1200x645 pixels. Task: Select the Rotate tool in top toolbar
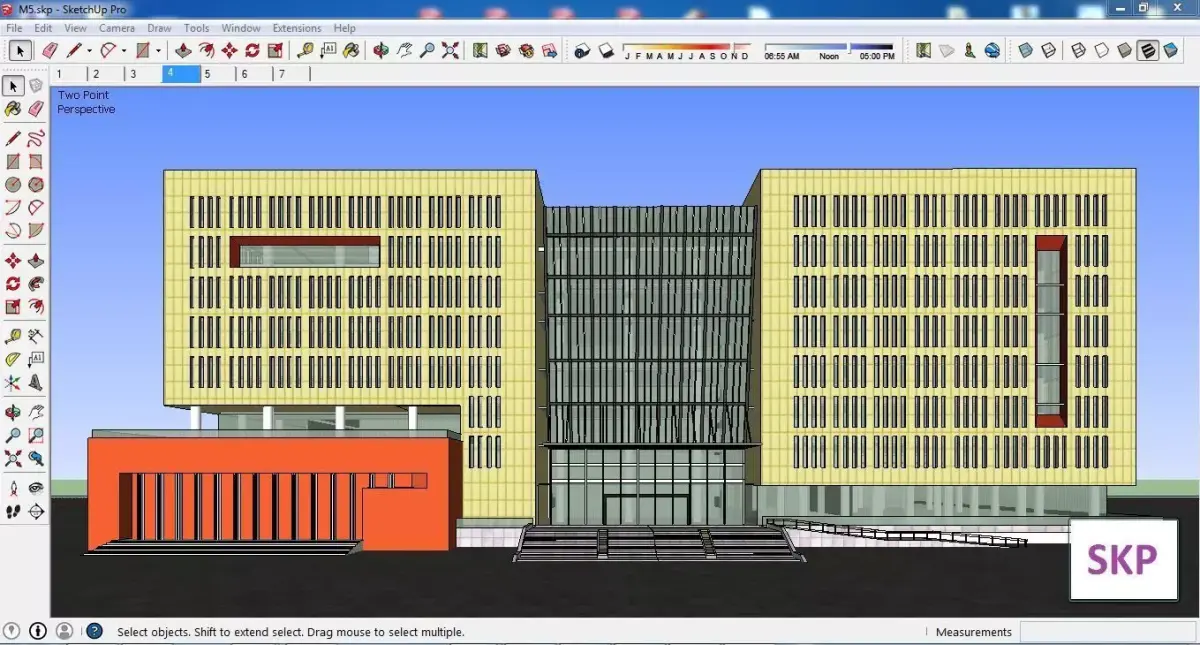pos(252,50)
